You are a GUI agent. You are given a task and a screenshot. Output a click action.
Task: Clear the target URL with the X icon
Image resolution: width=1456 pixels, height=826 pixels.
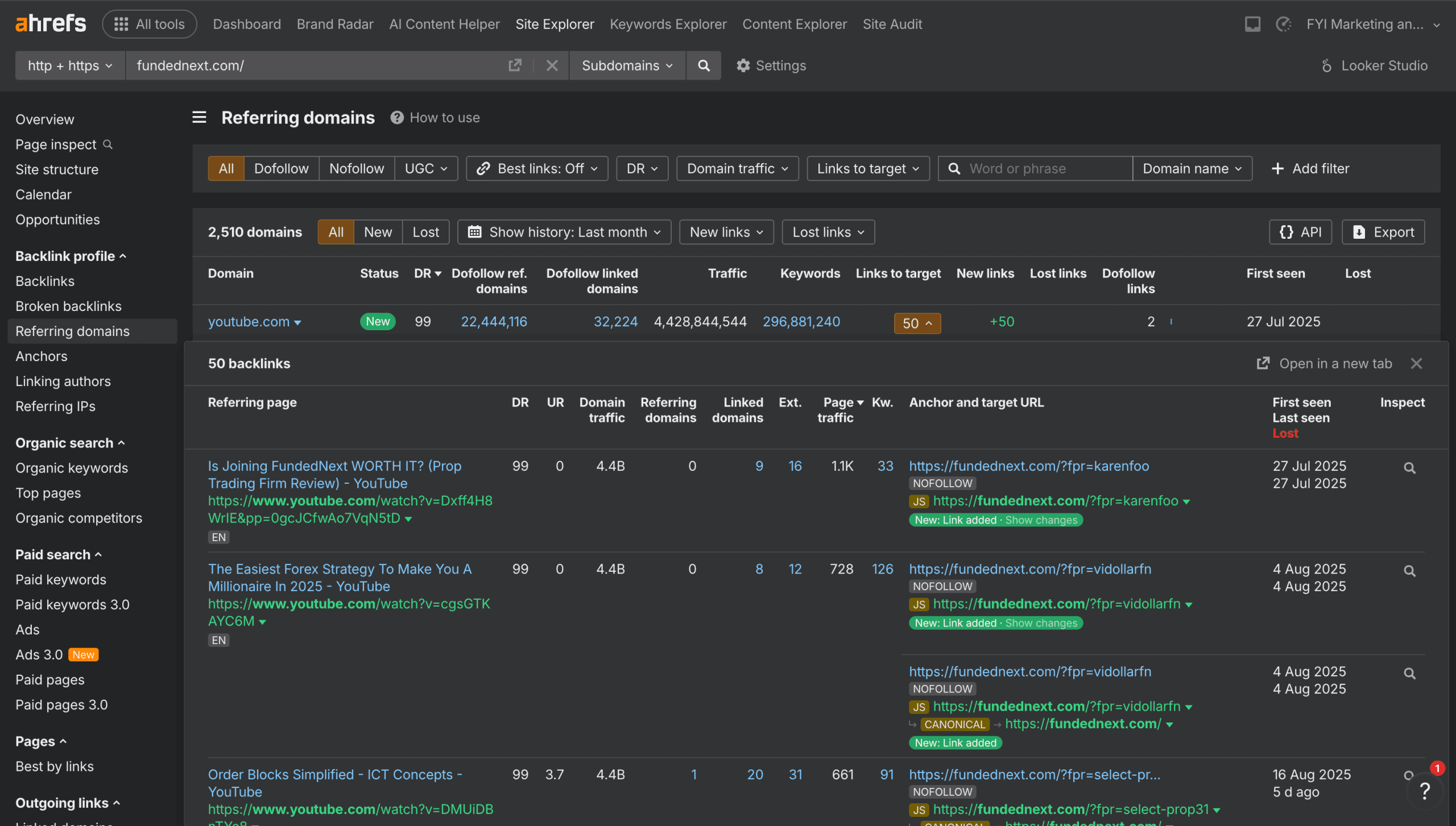coord(551,65)
